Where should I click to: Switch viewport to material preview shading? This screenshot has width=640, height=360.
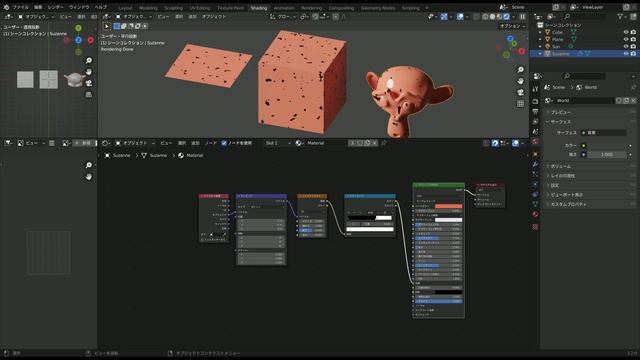click(499, 17)
